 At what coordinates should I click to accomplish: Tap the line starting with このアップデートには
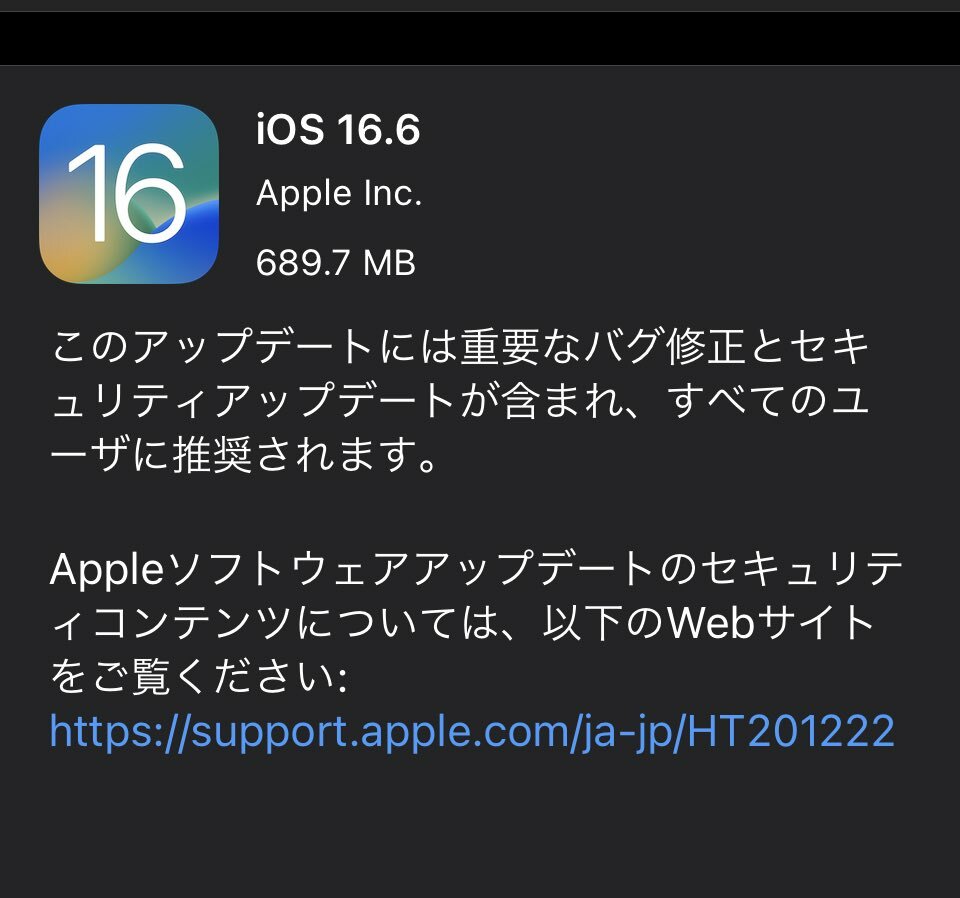click(460, 346)
